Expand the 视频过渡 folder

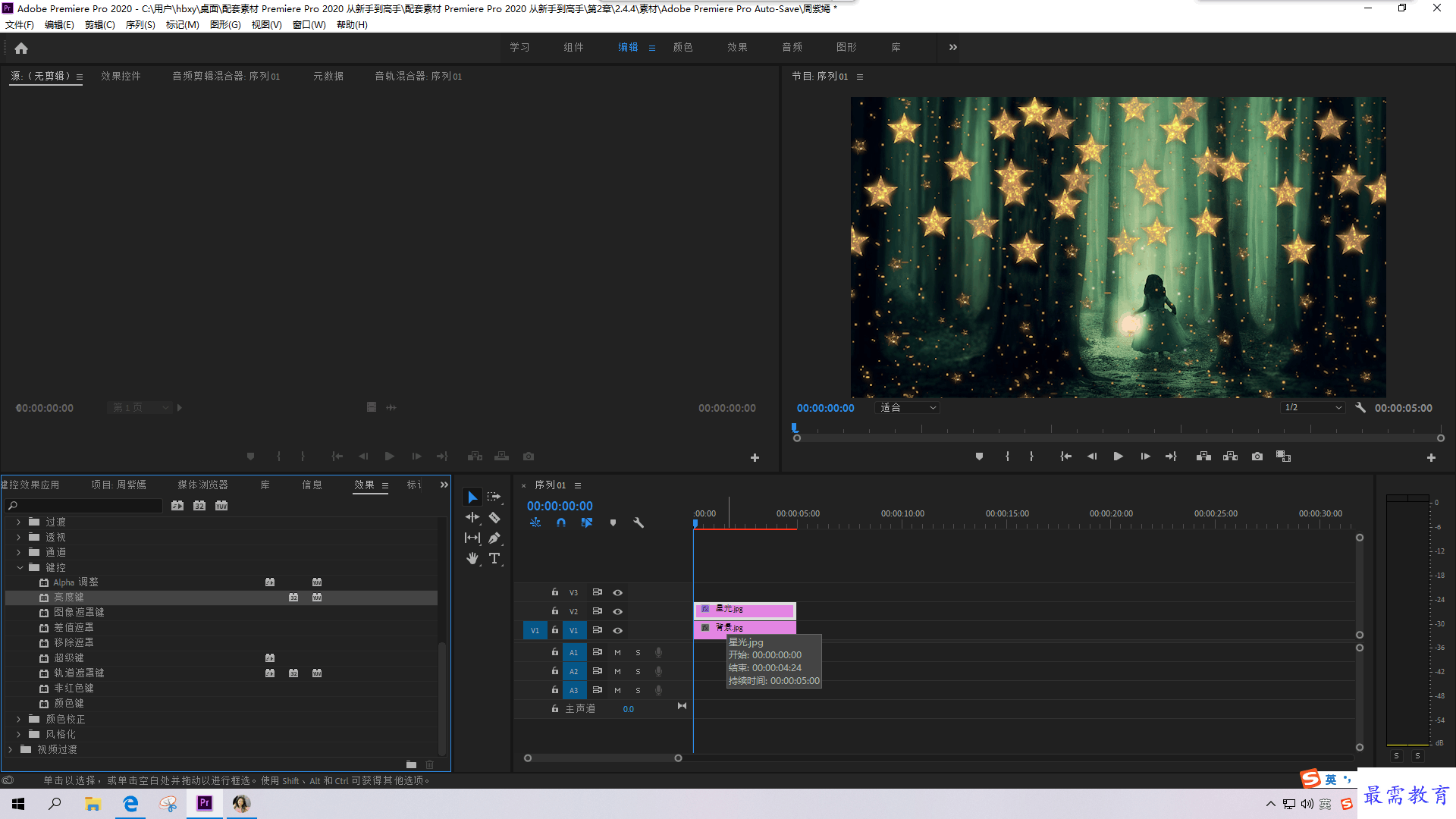[11, 749]
